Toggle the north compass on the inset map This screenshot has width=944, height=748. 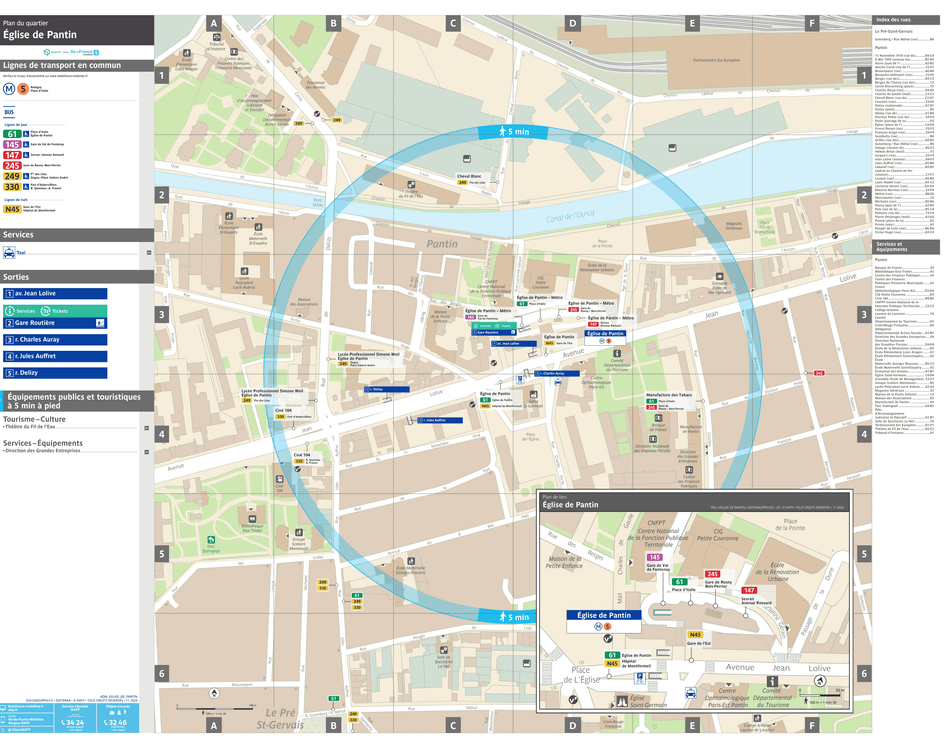click(x=819, y=681)
